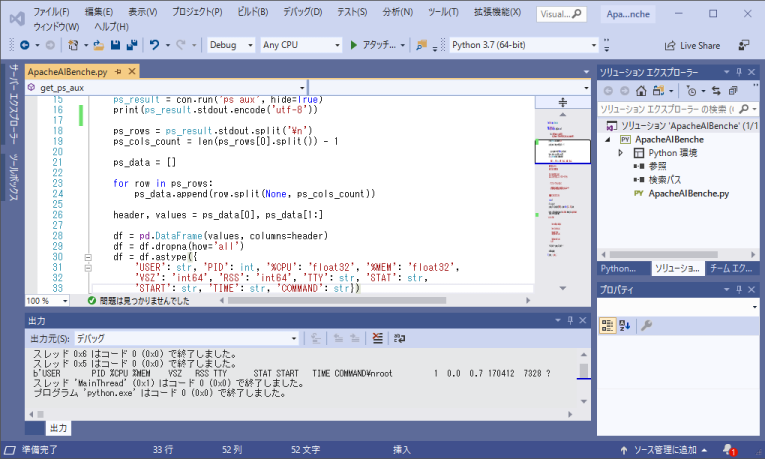Viewport: 765px width, 459px height.
Task: Open the デバッグ(D) menu
Action: 303,12
